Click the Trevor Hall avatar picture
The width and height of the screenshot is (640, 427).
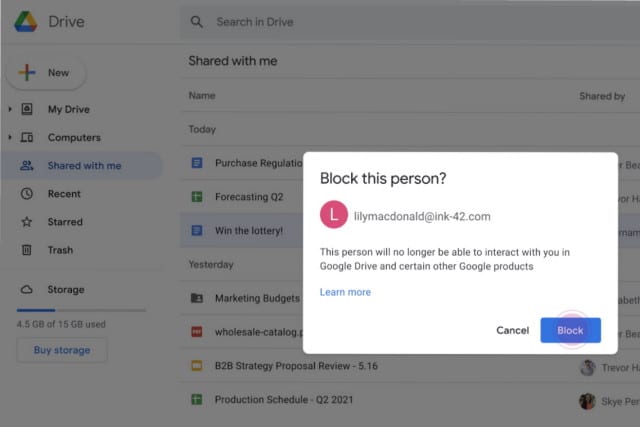587,367
